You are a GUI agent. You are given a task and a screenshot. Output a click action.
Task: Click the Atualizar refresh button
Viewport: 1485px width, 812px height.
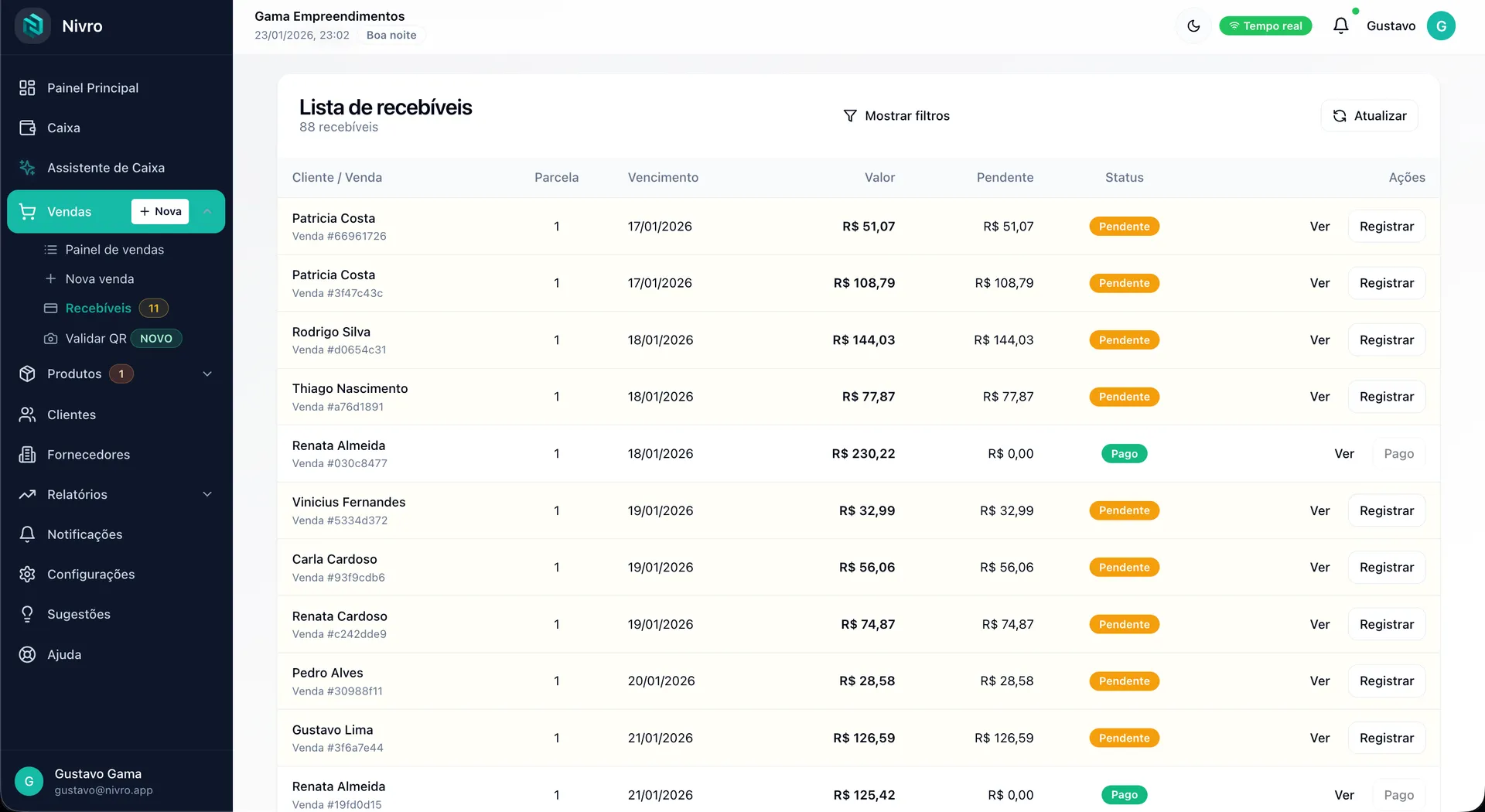pos(1369,116)
